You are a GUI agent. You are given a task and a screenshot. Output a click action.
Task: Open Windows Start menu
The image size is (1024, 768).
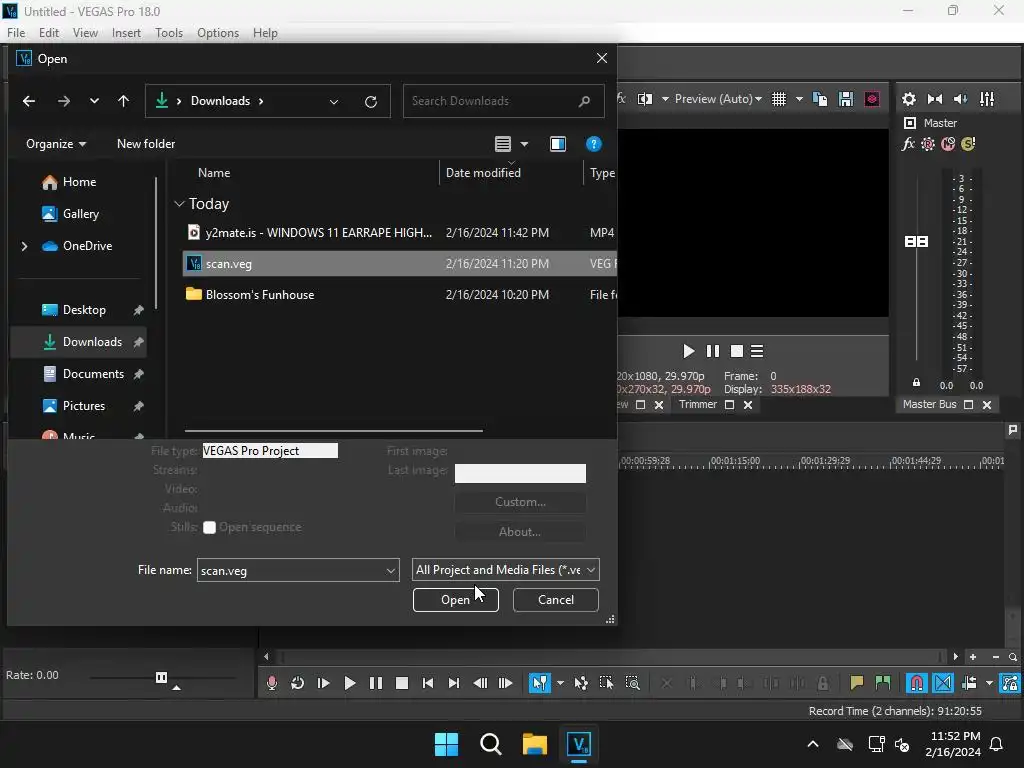pyautogui.click(x=446, y=744)
